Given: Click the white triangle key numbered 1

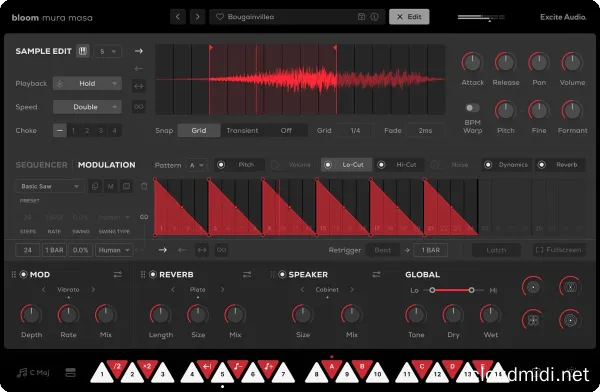Looking at the screenshot, I should [x=102, y=374].
